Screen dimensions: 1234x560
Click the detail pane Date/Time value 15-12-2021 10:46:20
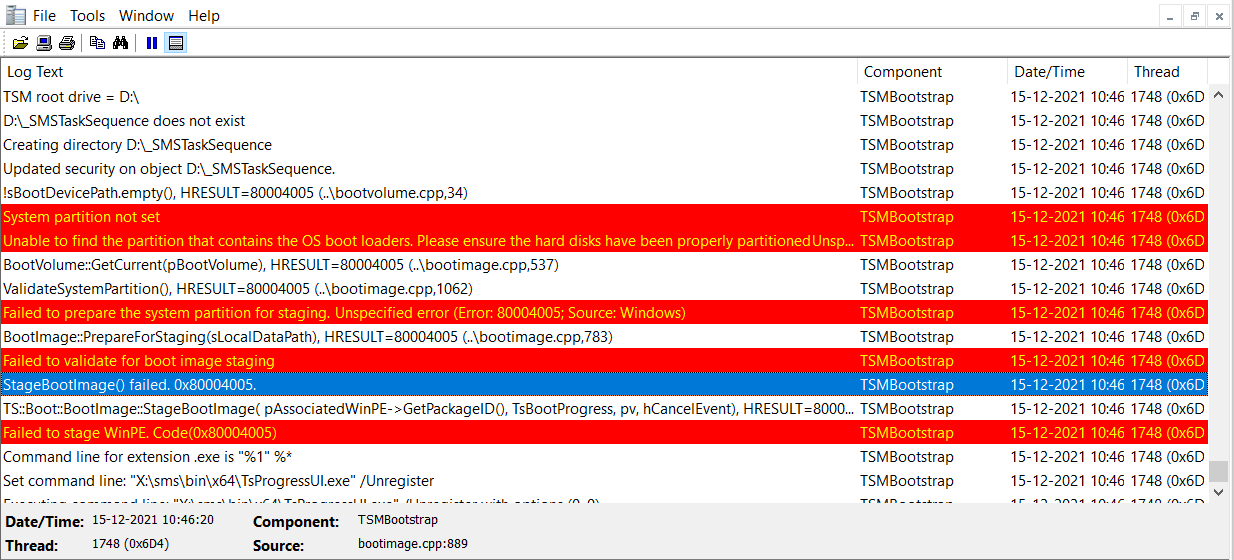click(x=152, y=520)
